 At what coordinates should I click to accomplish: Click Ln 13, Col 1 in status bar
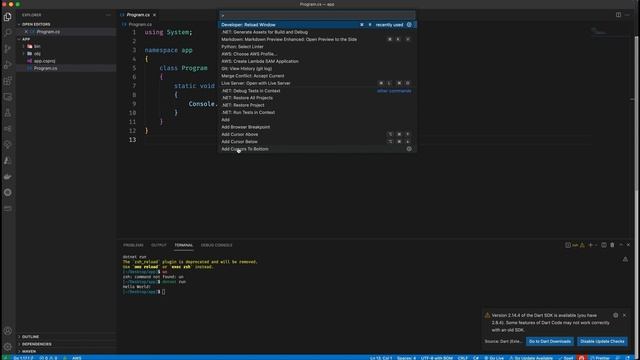[x=381, y=358]
